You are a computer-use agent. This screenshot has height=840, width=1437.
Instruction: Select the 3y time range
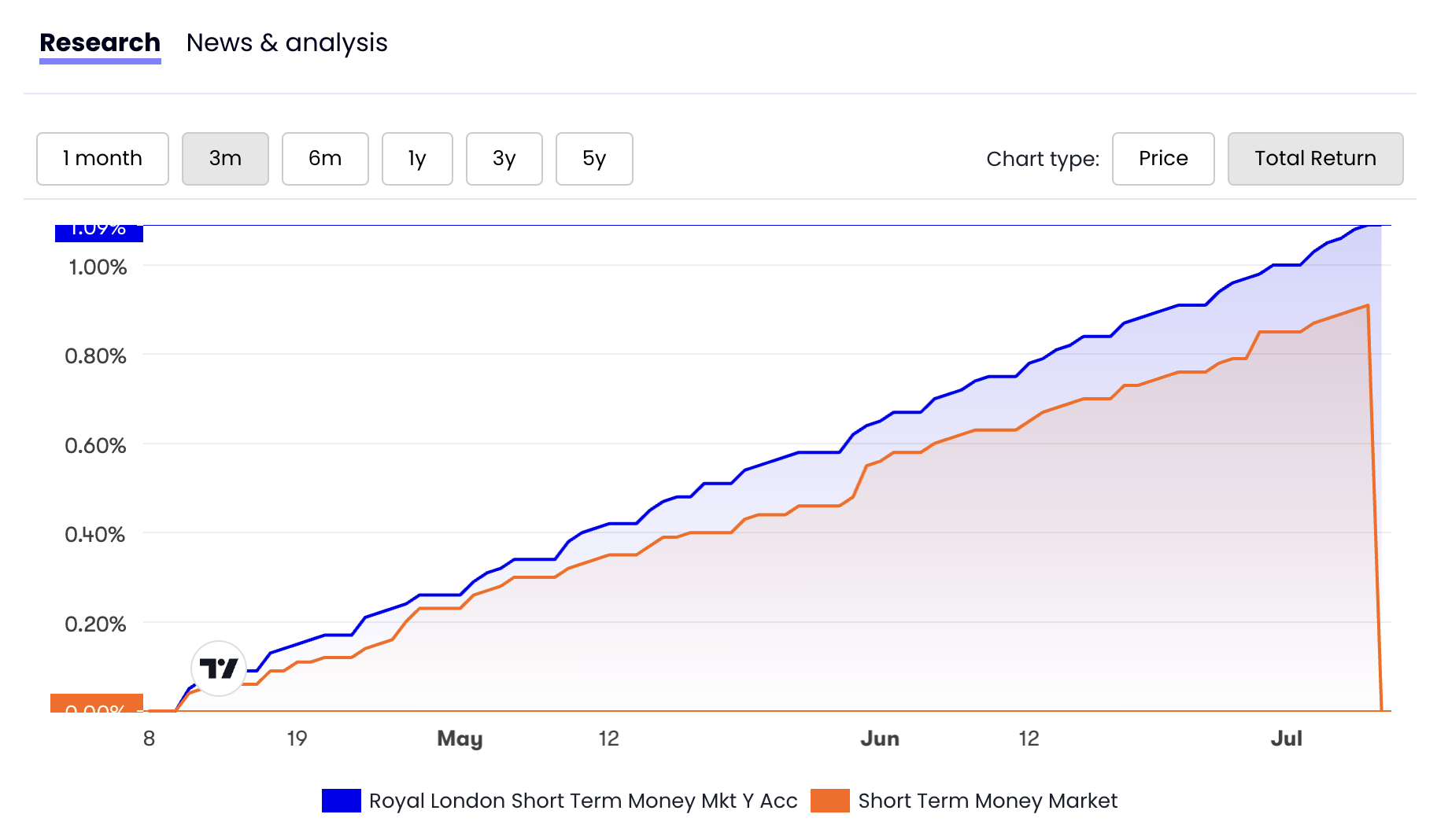(x=504, y=159)
